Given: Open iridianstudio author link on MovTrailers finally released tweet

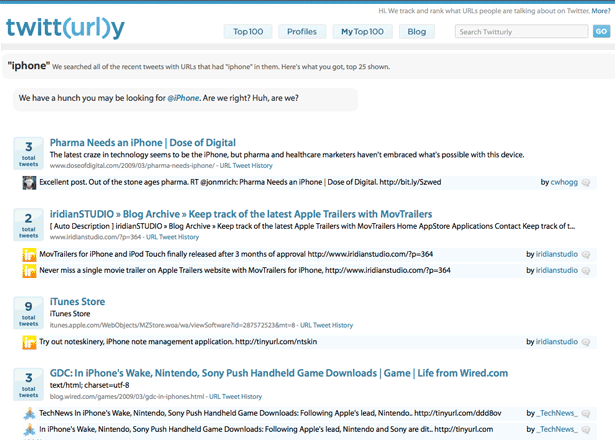Looking at the screenshot, I should click(x=557, y=254).
